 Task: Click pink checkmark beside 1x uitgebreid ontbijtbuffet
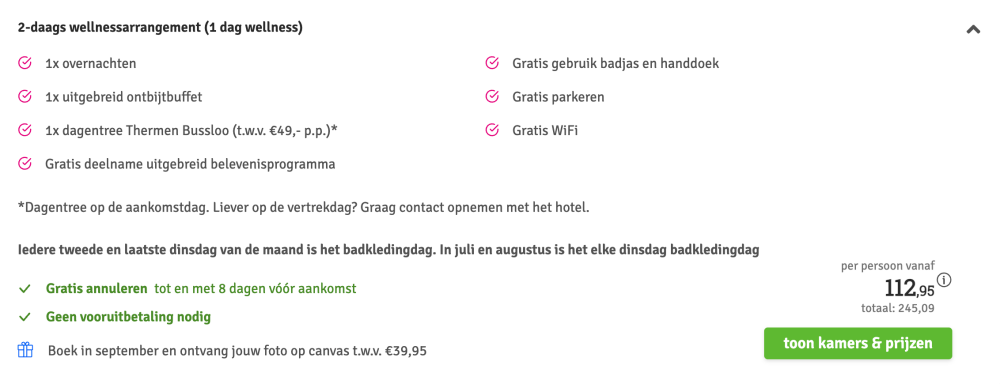tap(25, 97)
